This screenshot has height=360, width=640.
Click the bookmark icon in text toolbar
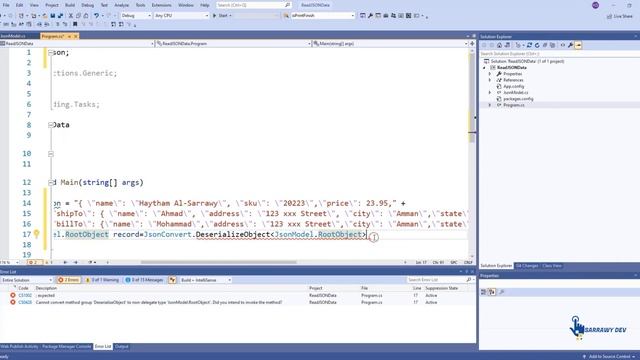75,24
